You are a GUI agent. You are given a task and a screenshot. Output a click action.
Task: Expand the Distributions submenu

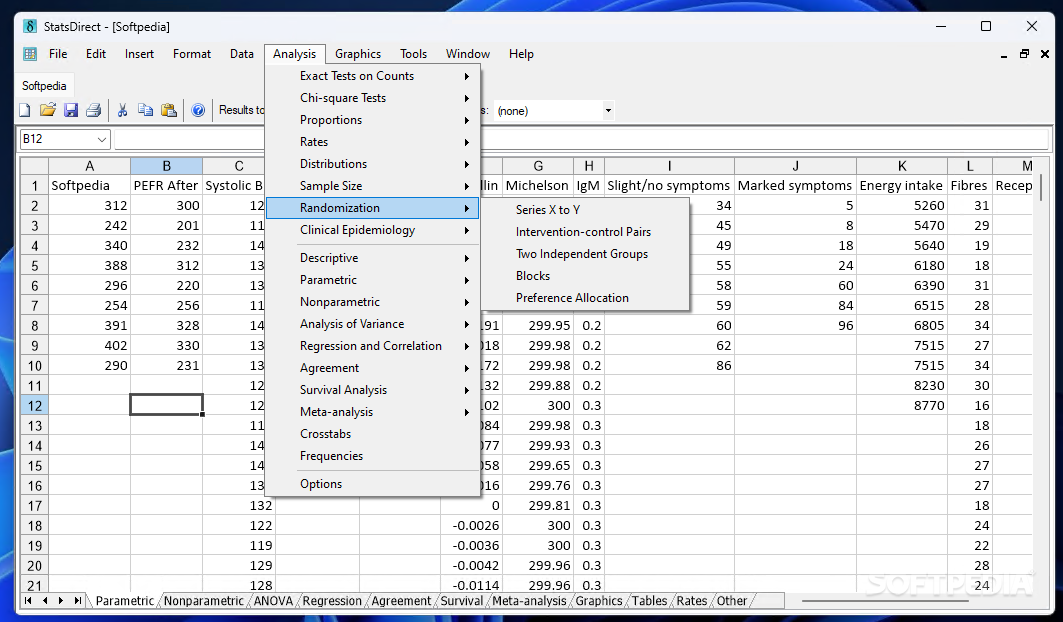pyautogui.click(x=372, y=164)
